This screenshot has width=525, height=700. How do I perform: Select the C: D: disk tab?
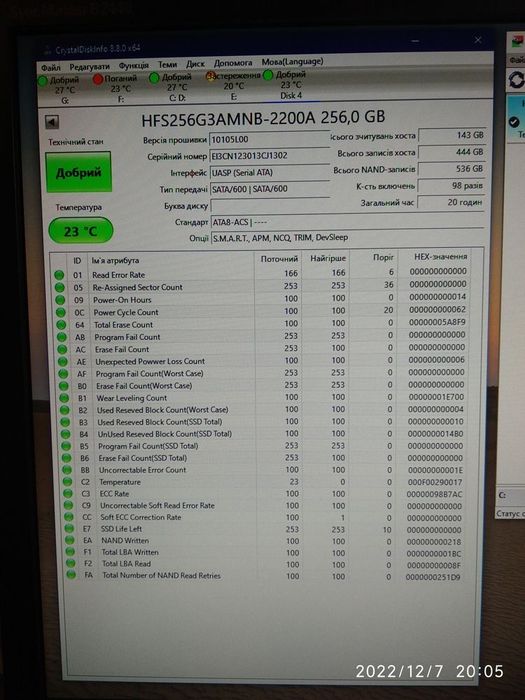click(x=171, y=87)
